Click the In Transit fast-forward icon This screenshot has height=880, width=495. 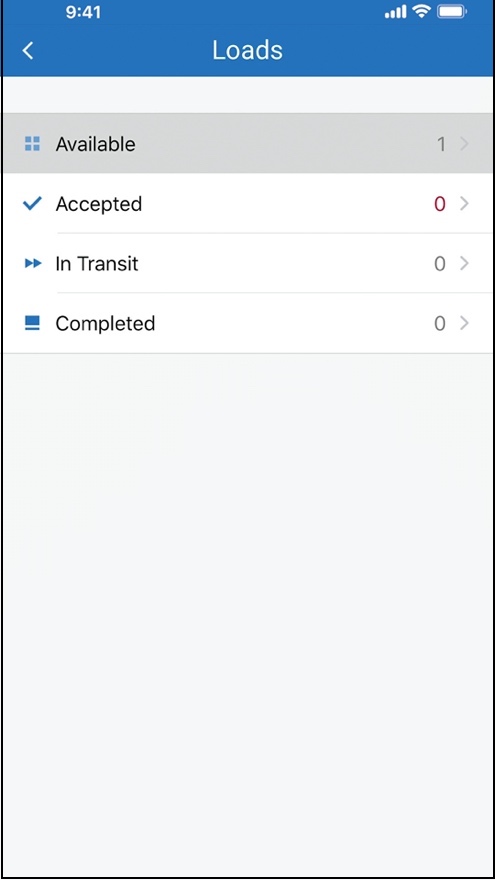(x=33, y=263)
